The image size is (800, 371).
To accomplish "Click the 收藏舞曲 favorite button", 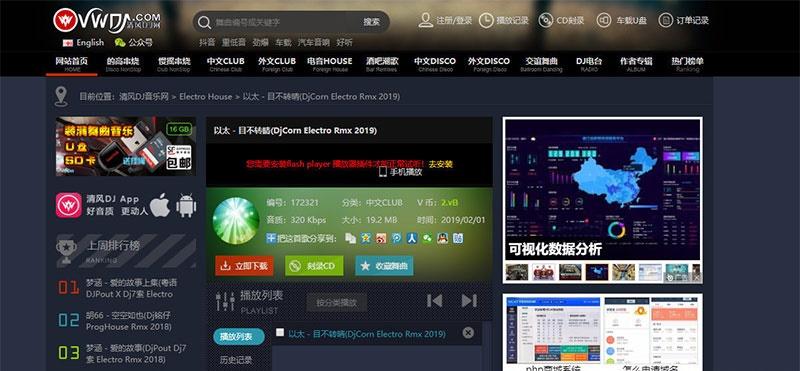I will (x=384, y=266).
